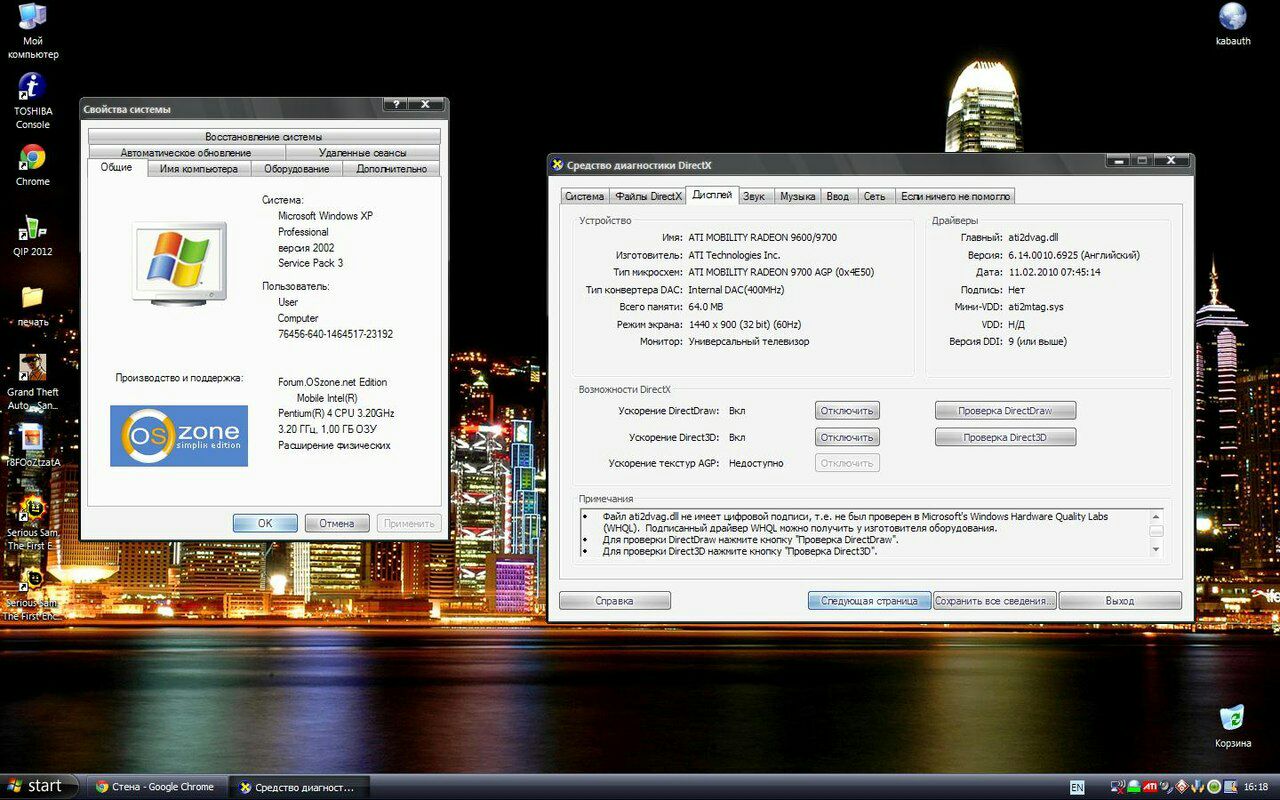The height and width of the screenshot is (800, 1280).
Task: Run the Проверка Direct3D test
Action: 1005,437
